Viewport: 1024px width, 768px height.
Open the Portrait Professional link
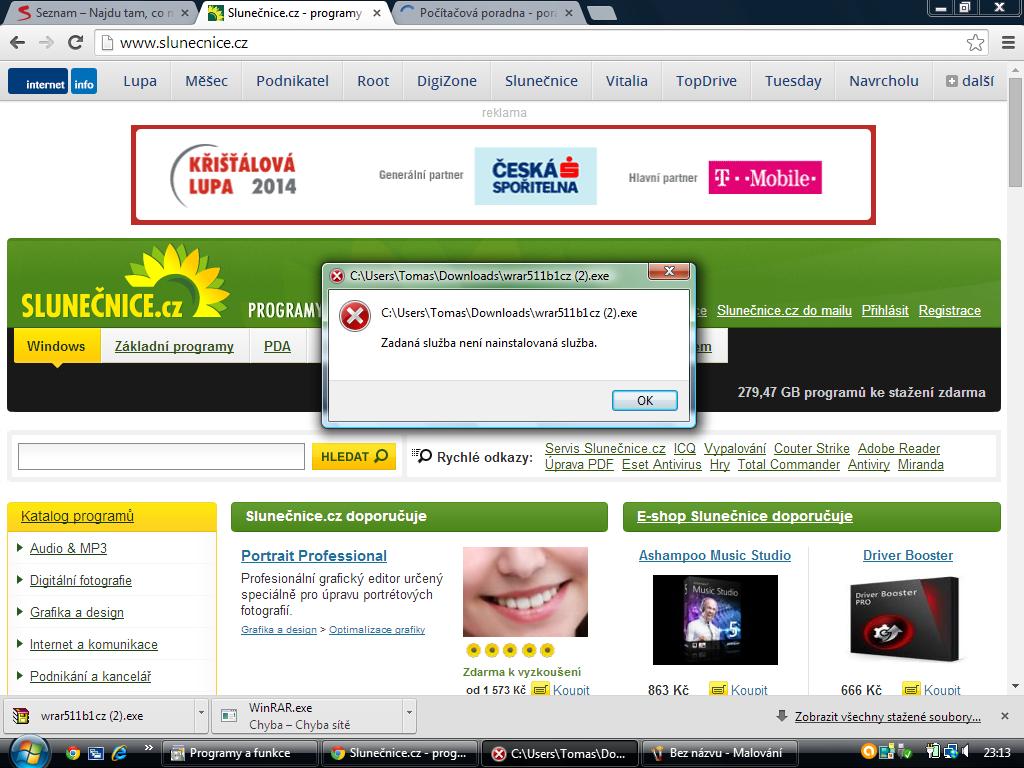[314, 556]
